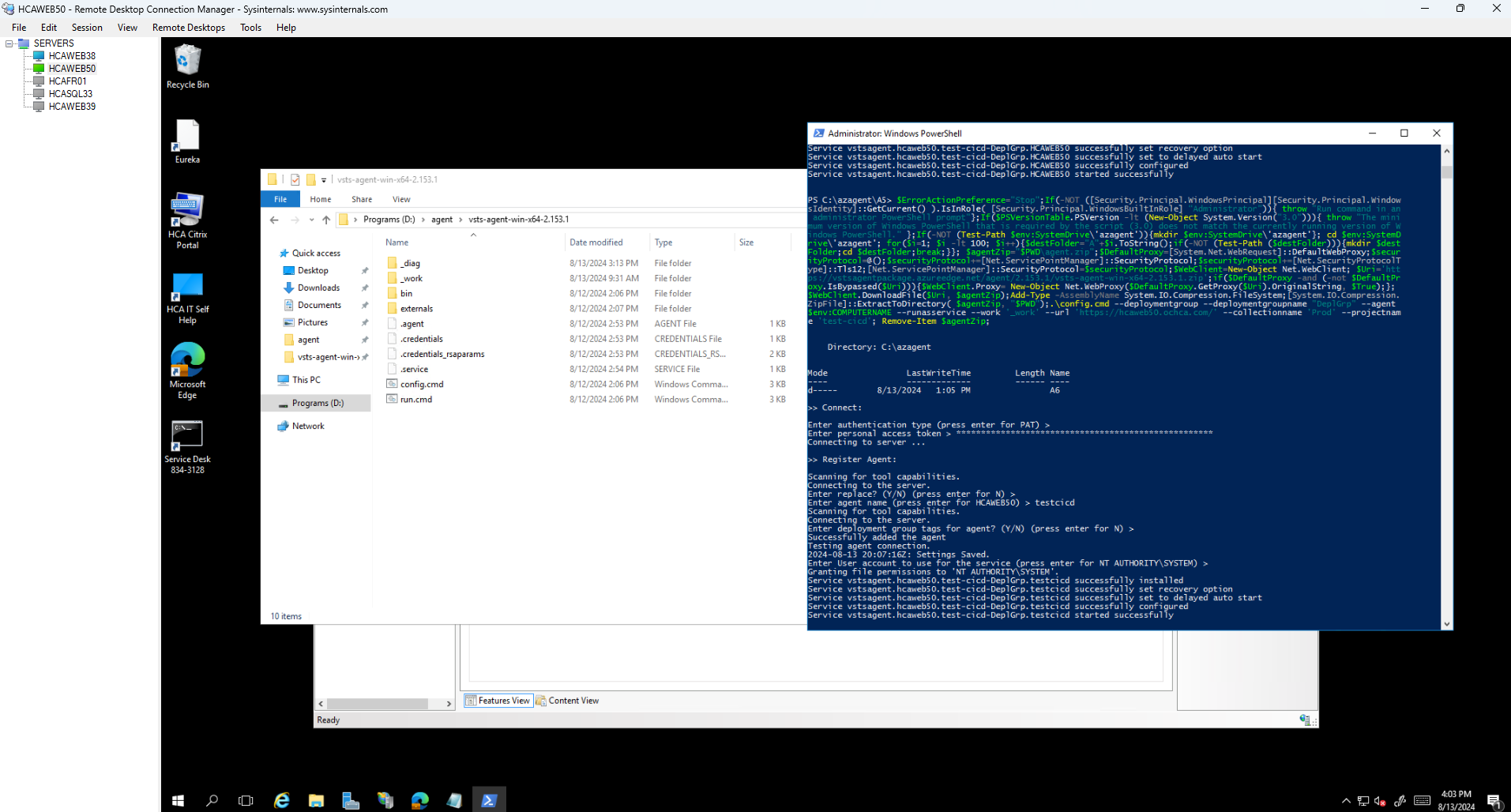
Task: Open Explorer View ribbon tab
Action: [x=401, y=199]
